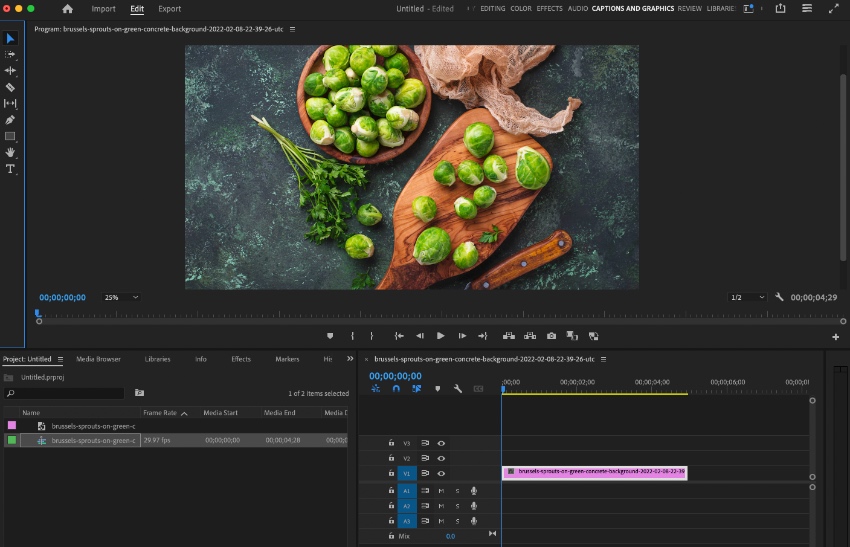This screenshot has height=547, width=850.
Task: Choose the Track Select Forward tool
Action: tap(10, 54)
